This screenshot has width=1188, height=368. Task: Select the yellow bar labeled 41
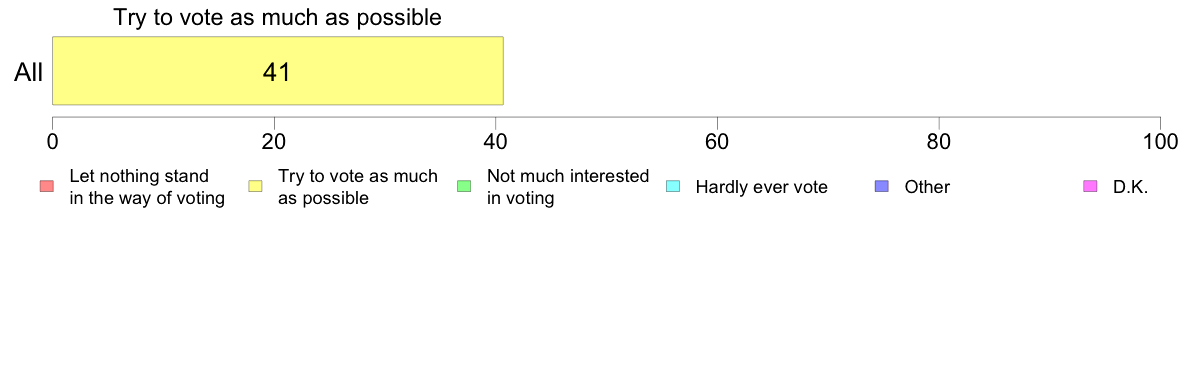(277, 70)
